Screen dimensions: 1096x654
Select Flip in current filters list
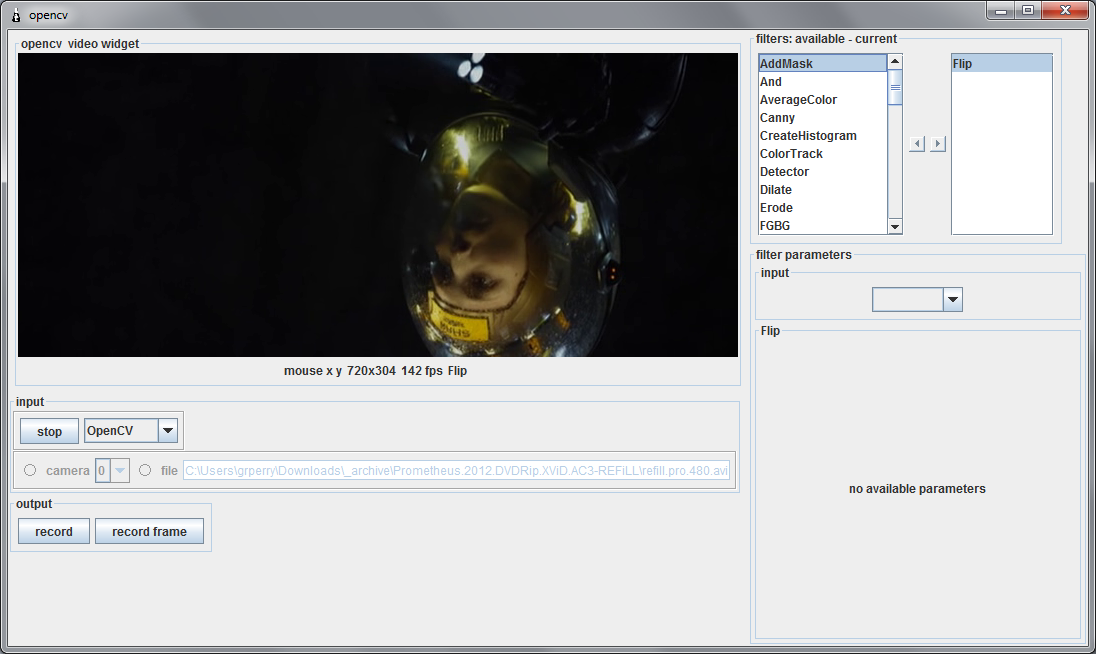pos(1002,64)
